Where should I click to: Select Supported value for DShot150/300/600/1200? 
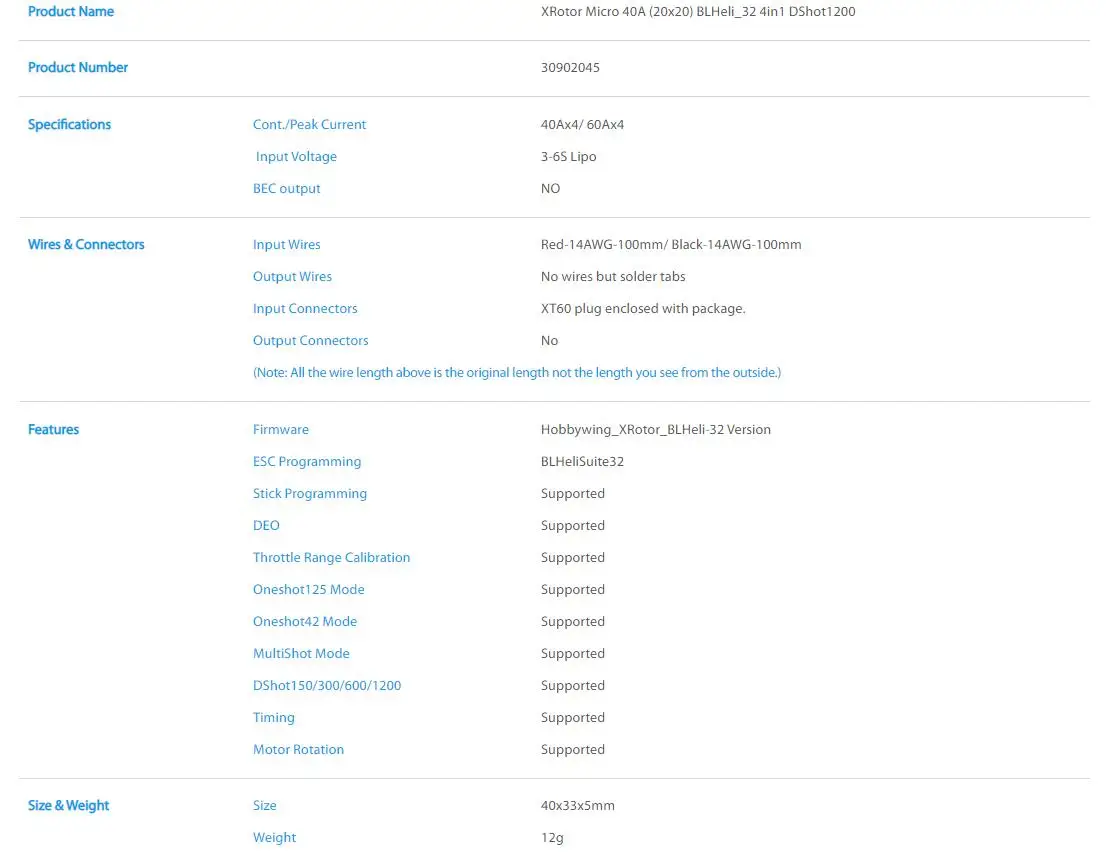572,685
